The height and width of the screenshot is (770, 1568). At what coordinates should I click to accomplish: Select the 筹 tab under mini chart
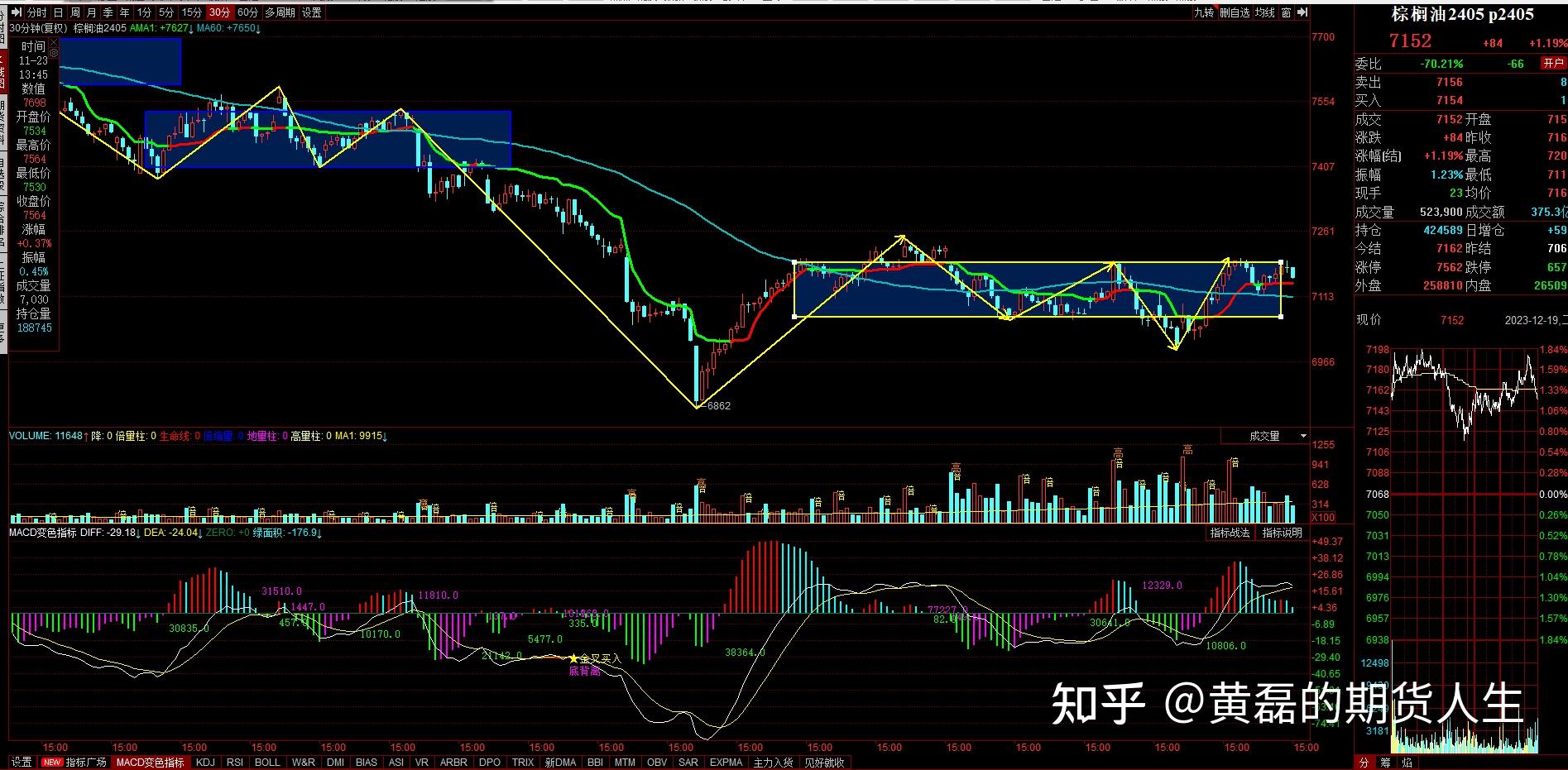(x=1386, y=763)
